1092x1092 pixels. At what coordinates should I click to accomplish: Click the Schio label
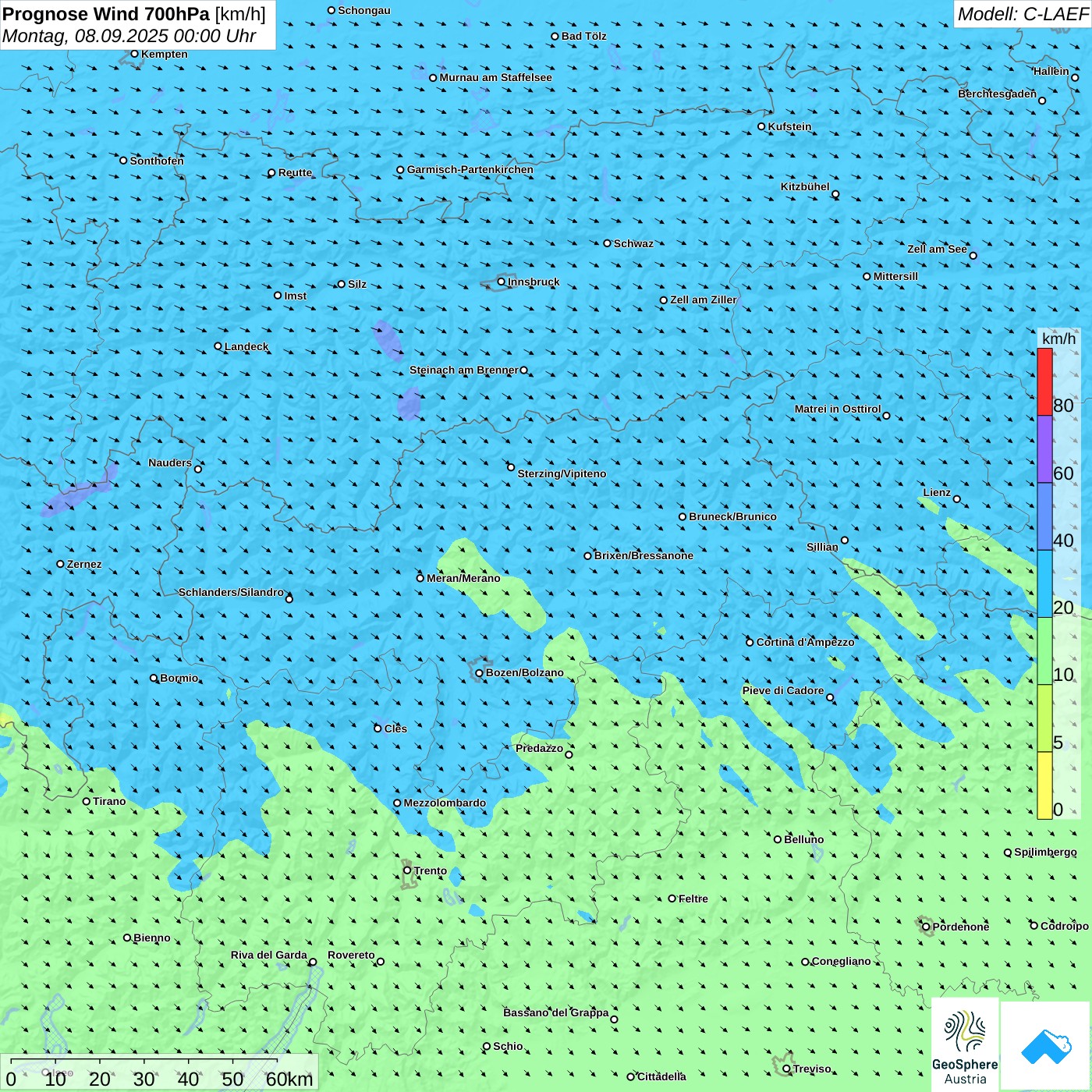tap(508, 1046)
